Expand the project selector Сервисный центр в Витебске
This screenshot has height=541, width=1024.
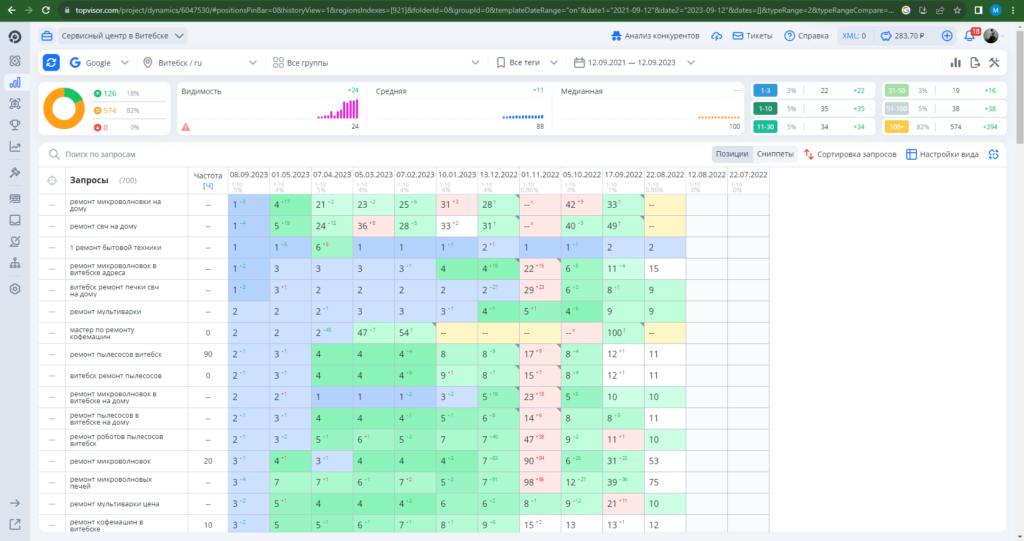pos(122,36)
